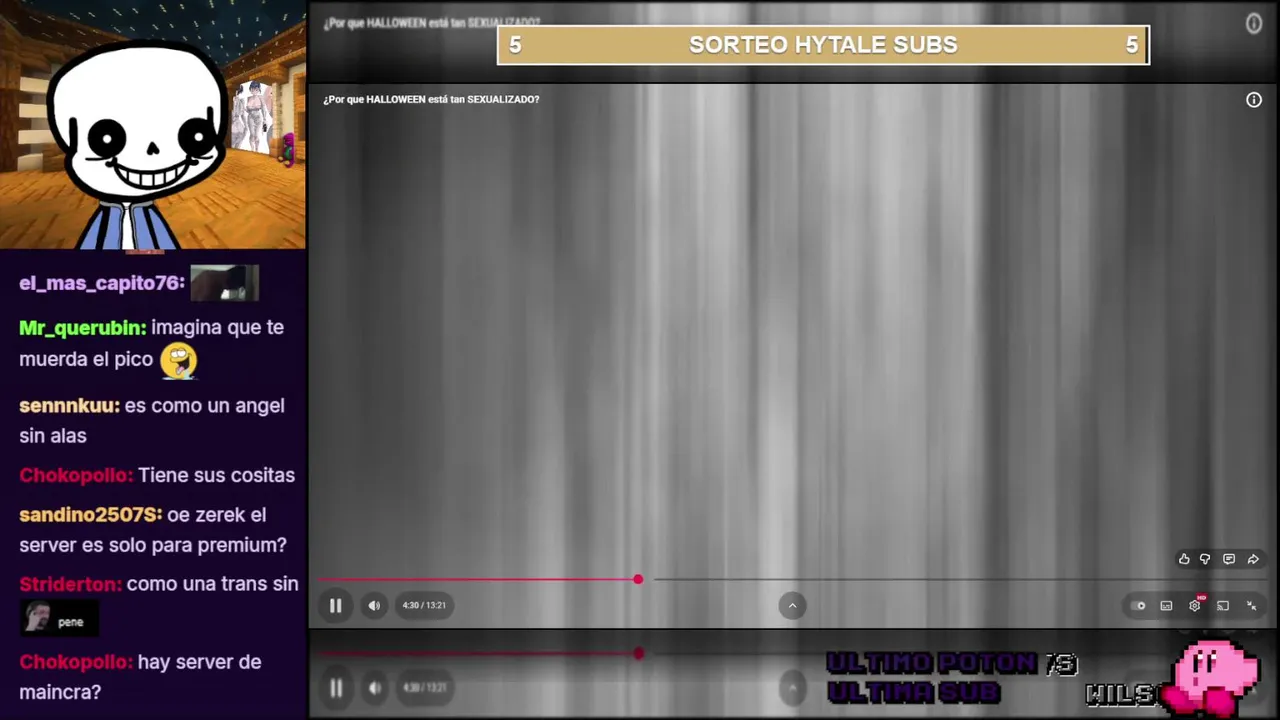Pause the YouTube video
This screenshot has height=720, width=1280.
[x=336, y=605]
